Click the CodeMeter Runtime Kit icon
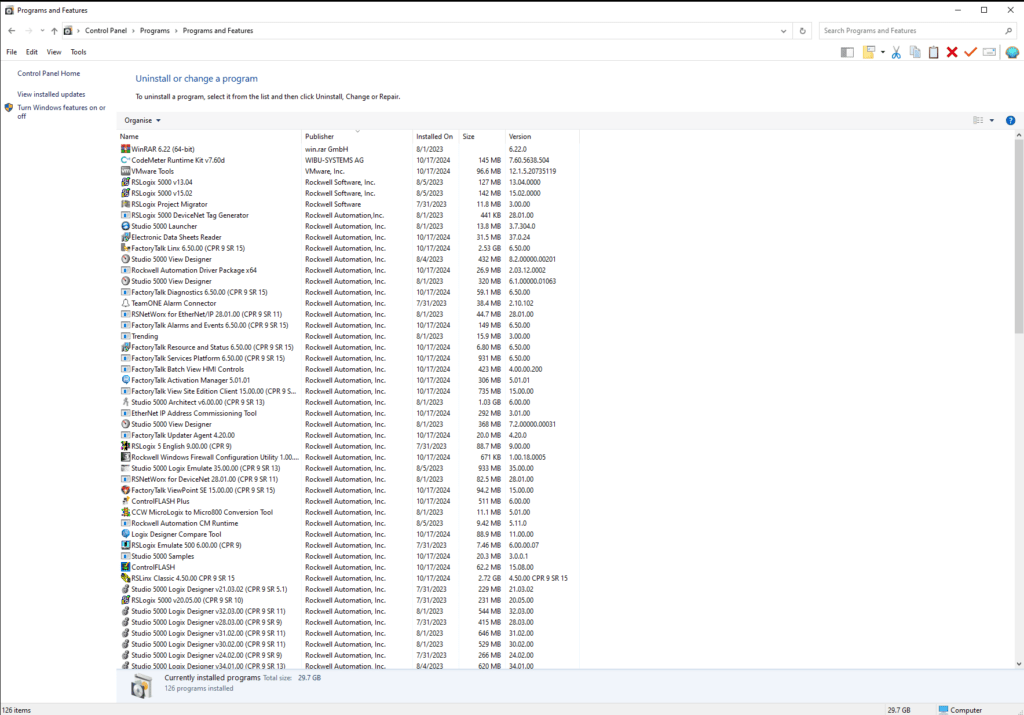 [125, 160]
